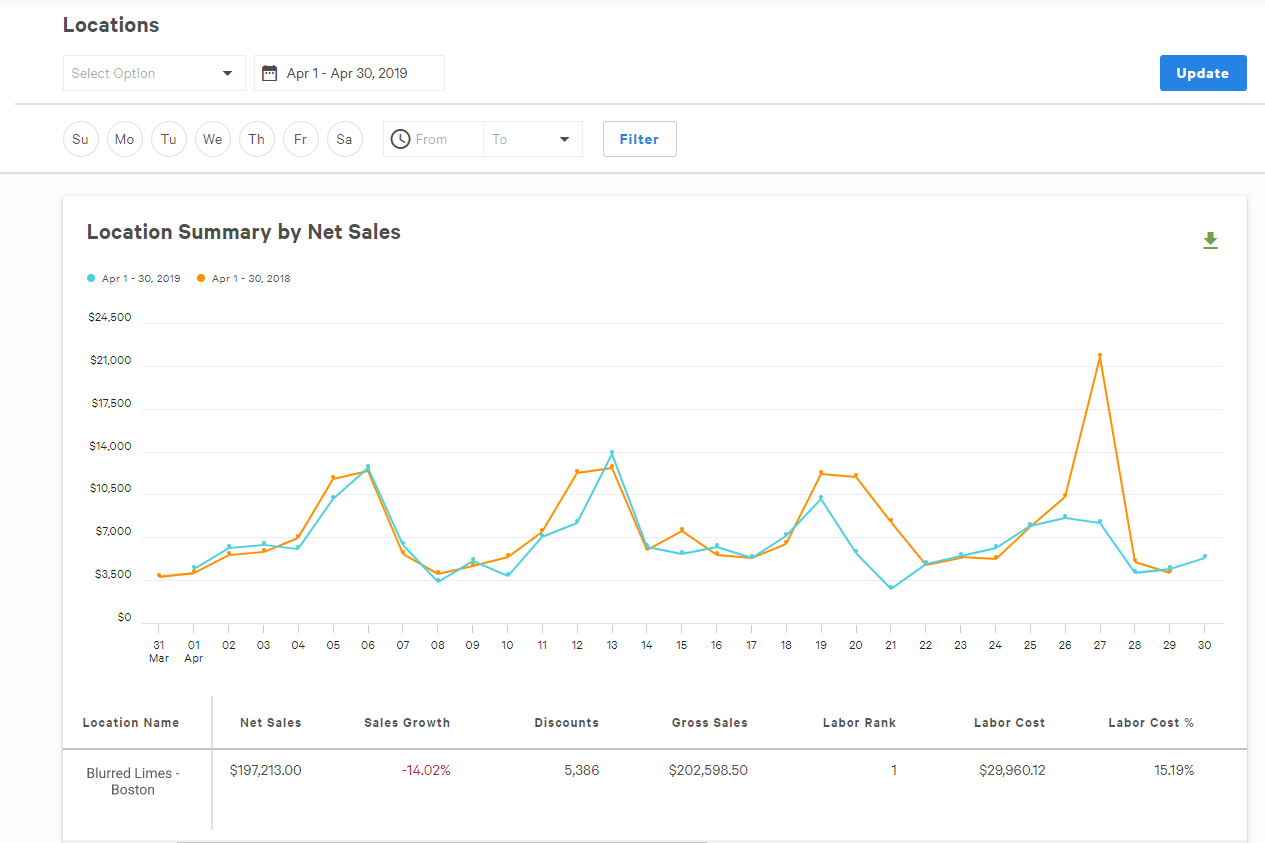
Task: Click the blue Update button
Action: [x=1202, y=73]
